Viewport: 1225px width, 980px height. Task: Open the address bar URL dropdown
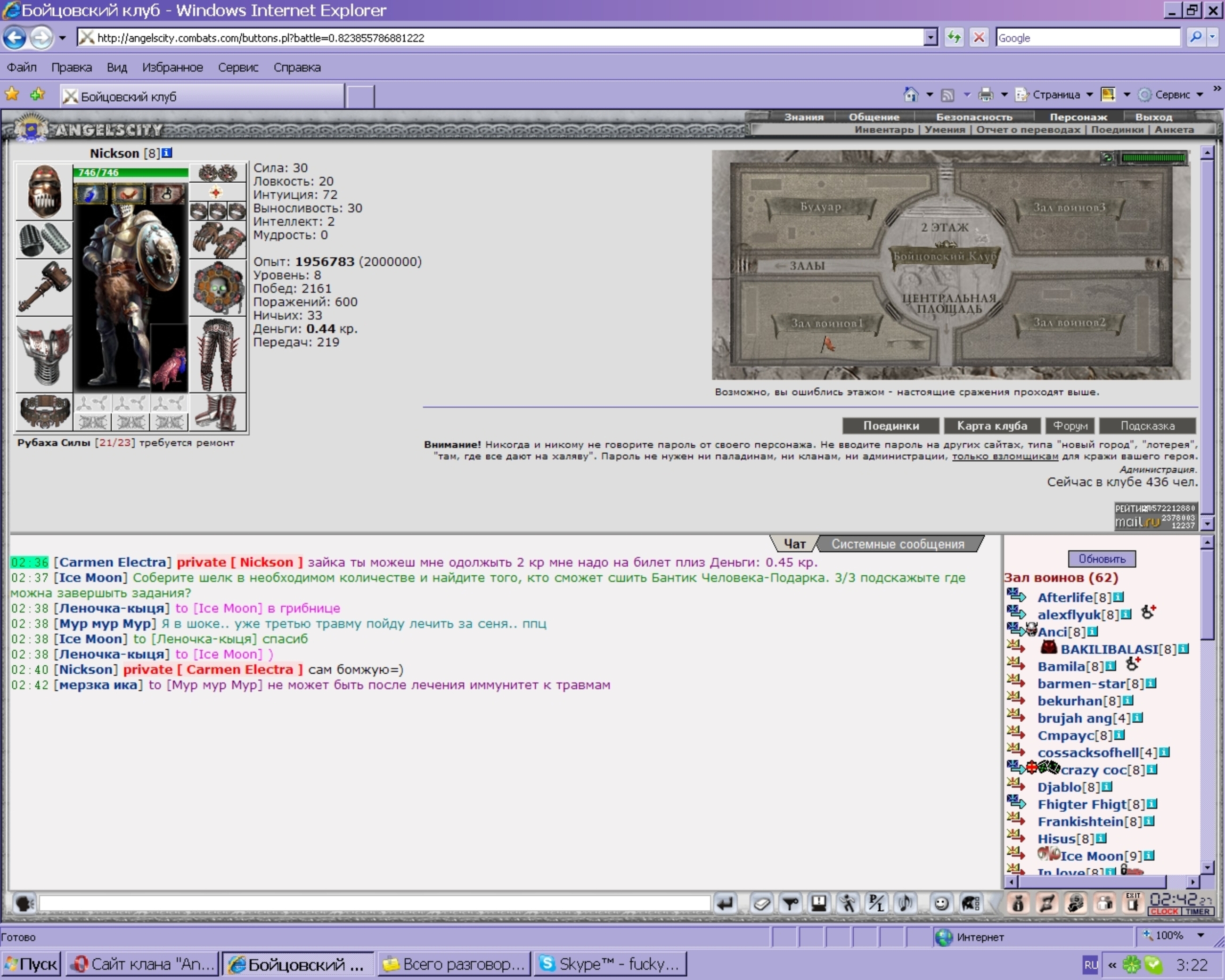pyautogui.click(x=930, y=38)
